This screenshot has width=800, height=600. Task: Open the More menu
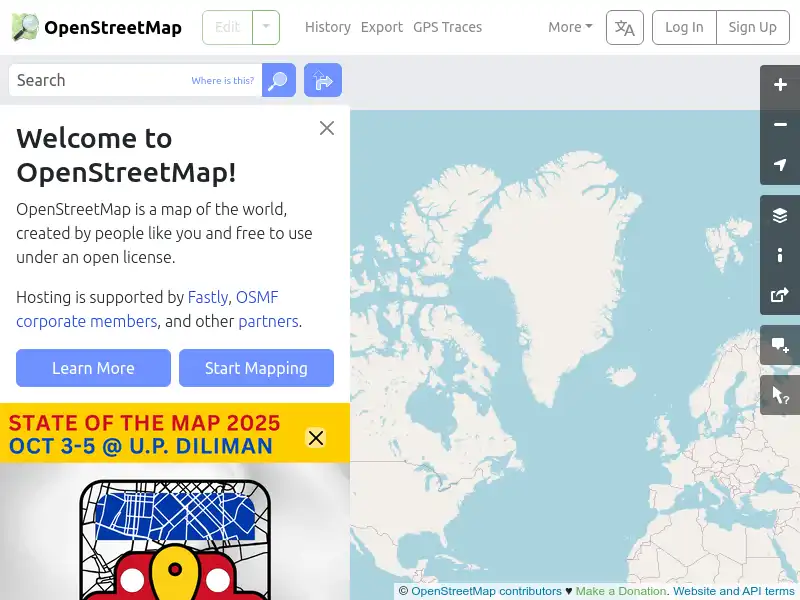click(x=569, y=27)
